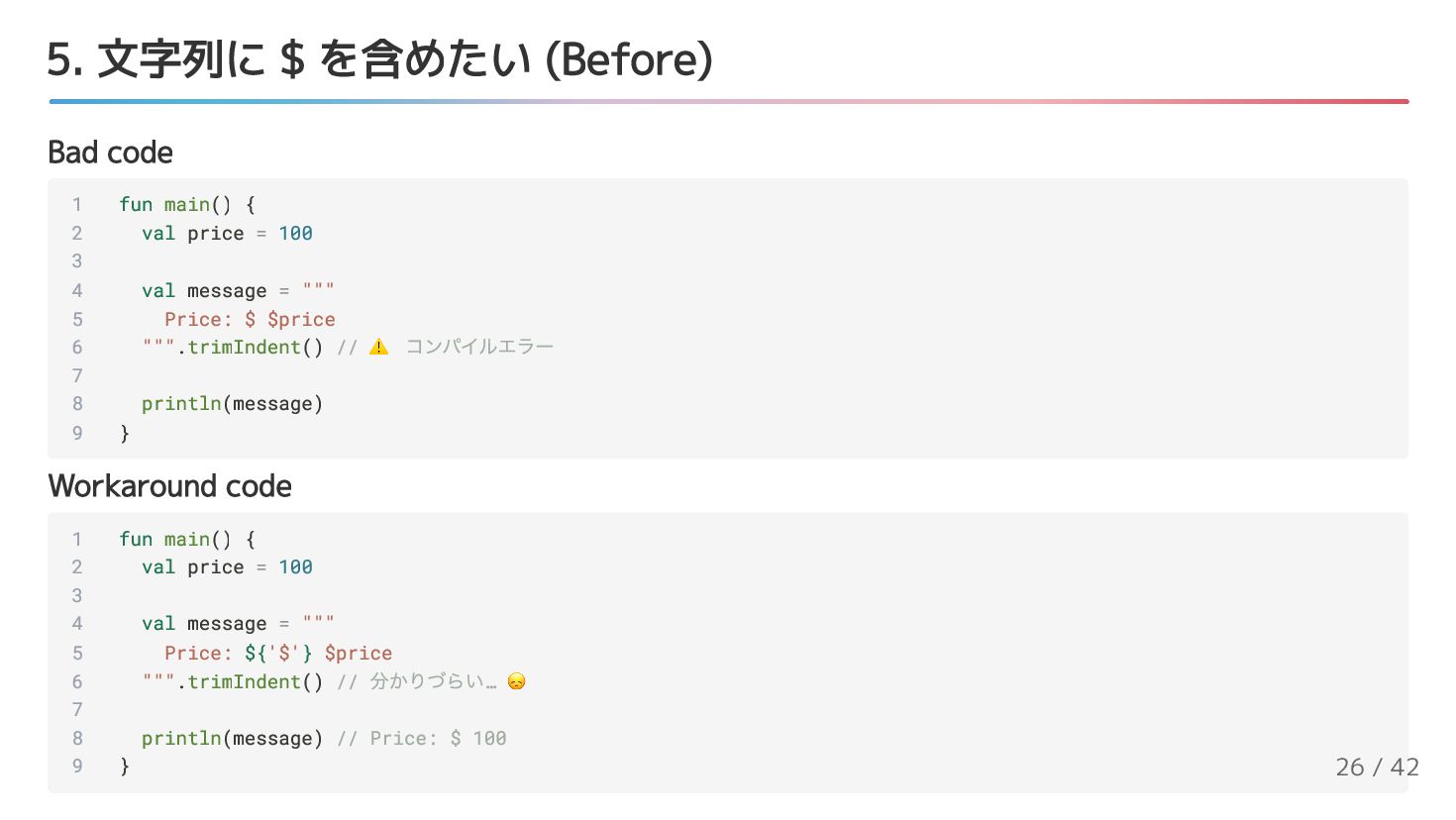Click 'fun main()' in the Workaround code block
This screenshot has height=820, width=1456.
pyautogui.click(x=175, y=540)
